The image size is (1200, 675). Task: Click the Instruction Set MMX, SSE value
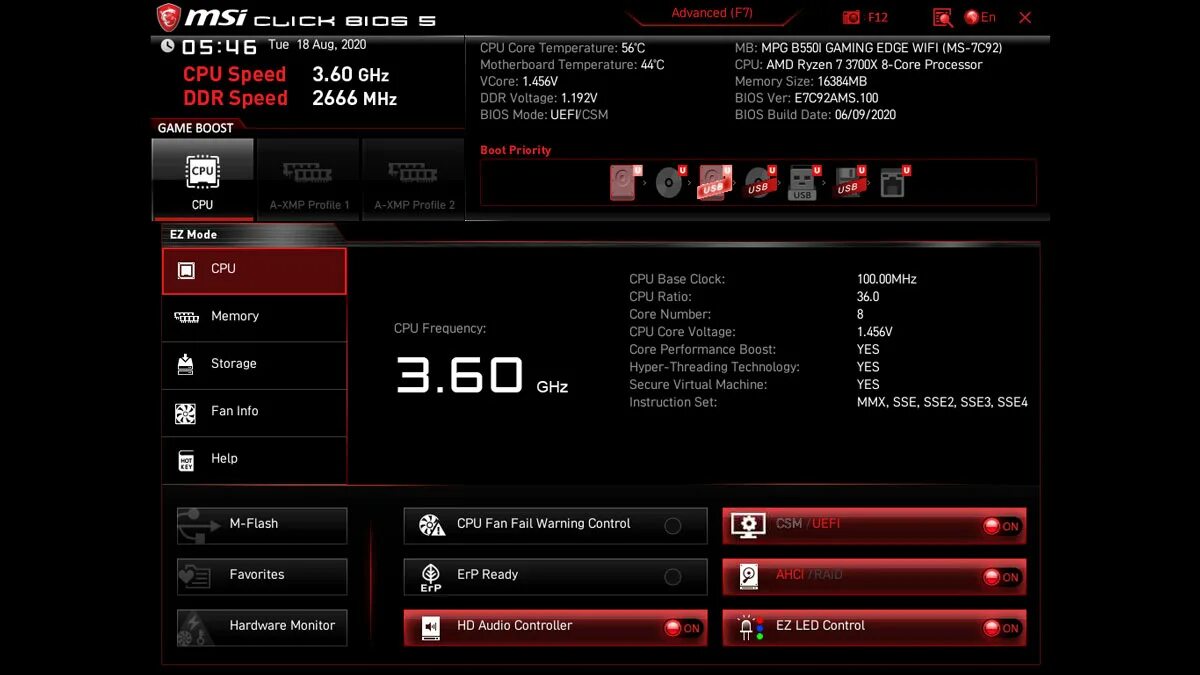942,402
